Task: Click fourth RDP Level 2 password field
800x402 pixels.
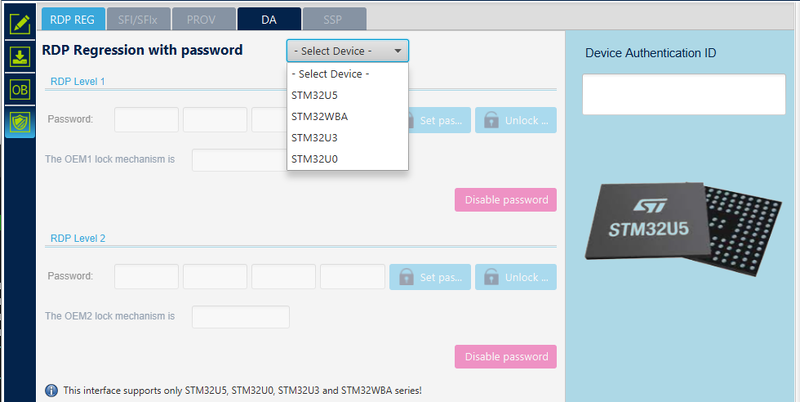Action: 353,277
